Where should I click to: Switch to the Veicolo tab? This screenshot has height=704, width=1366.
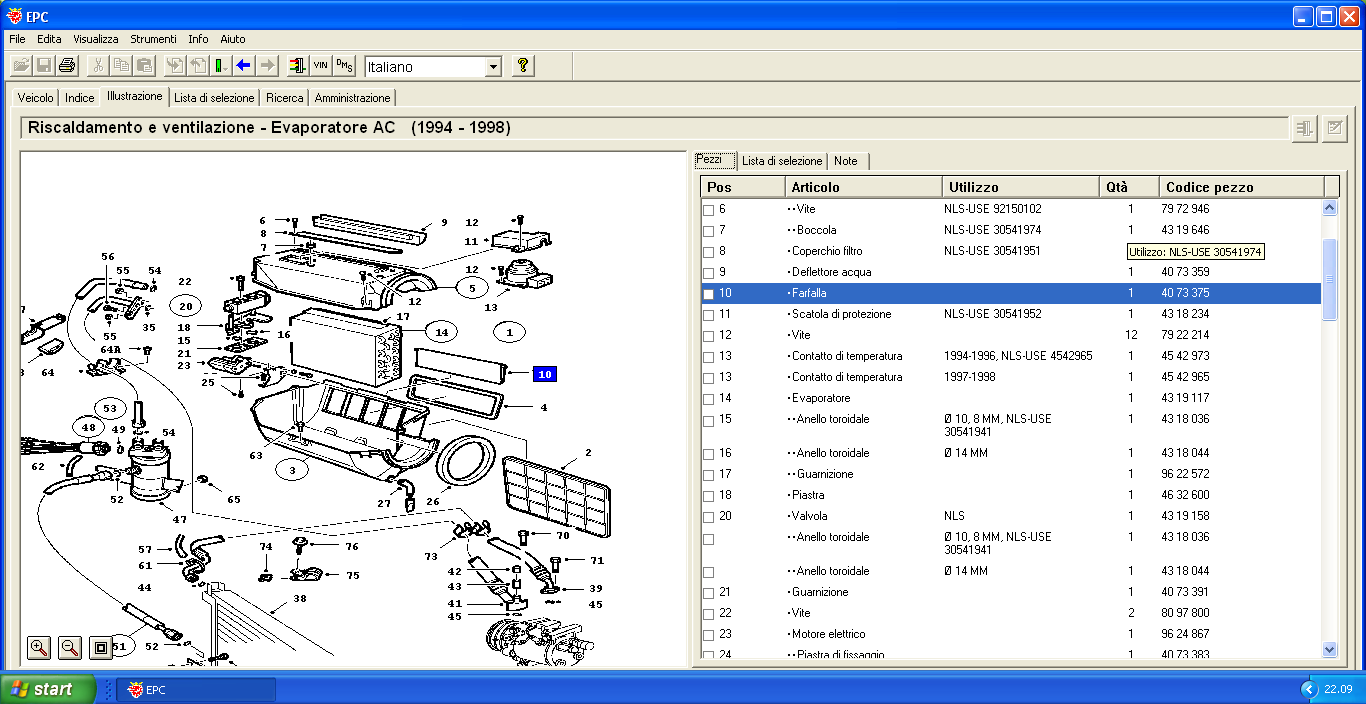pos(35,98)
